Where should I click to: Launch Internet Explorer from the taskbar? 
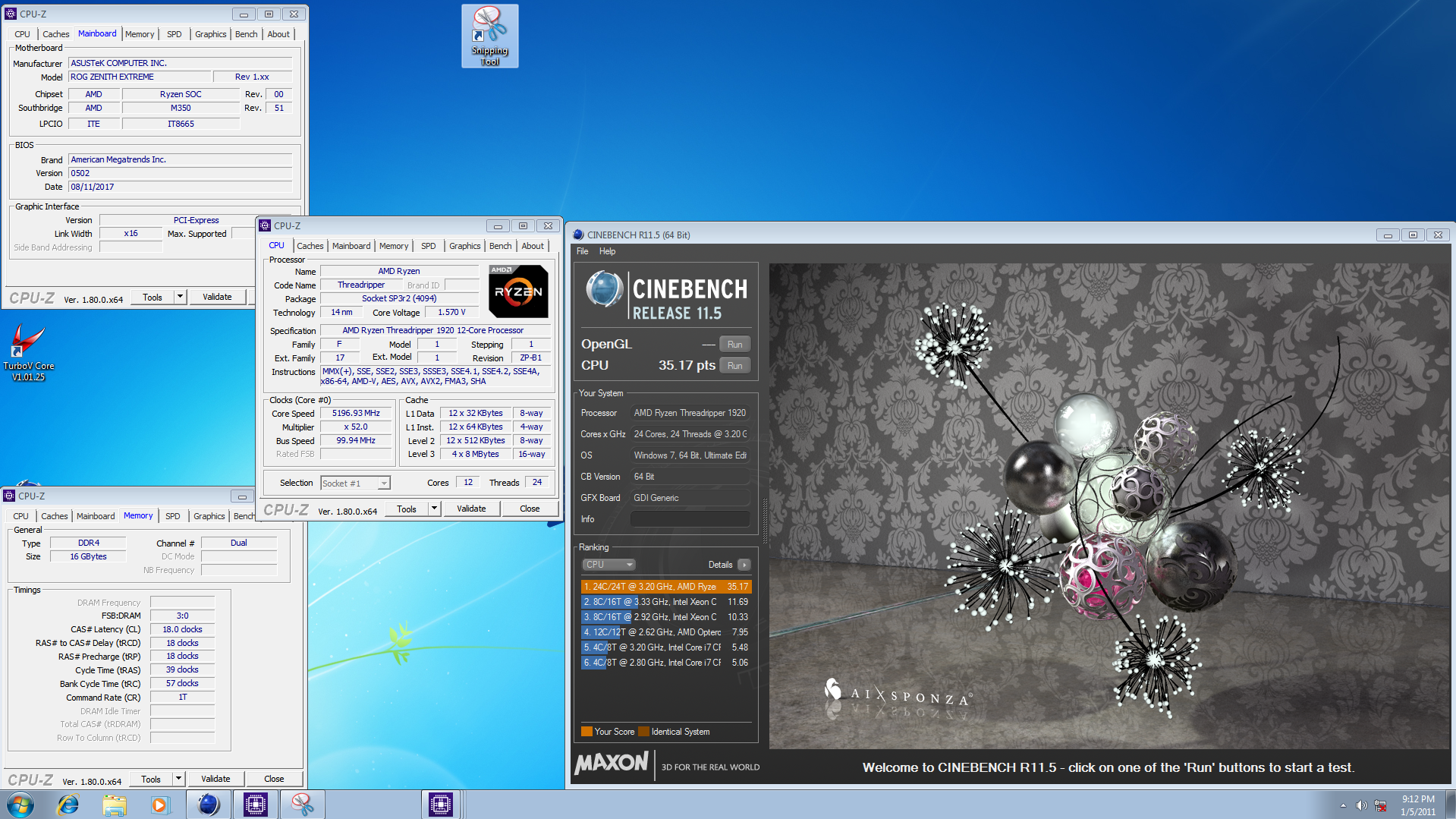[x=68, y=805]
